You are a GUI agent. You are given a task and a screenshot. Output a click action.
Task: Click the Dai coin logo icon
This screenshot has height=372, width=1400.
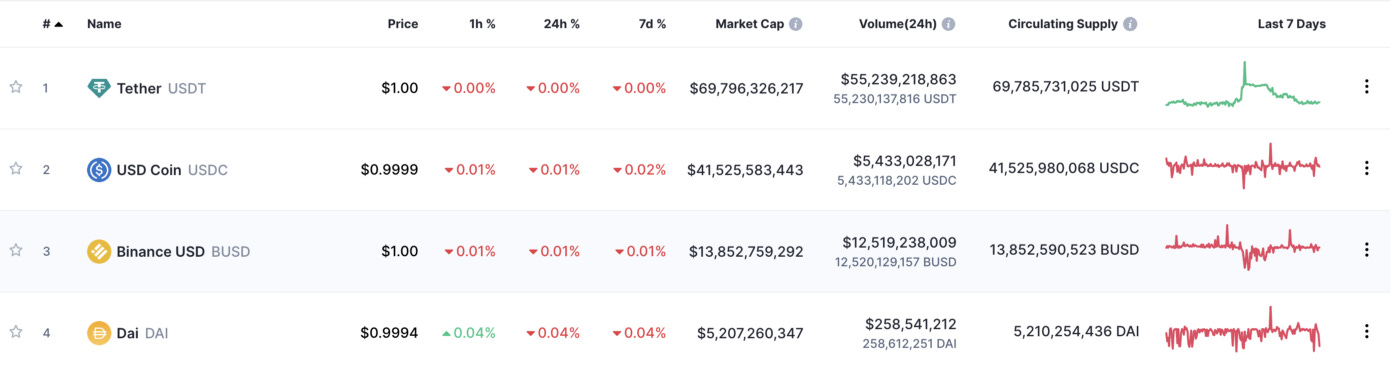pos(99,333)
